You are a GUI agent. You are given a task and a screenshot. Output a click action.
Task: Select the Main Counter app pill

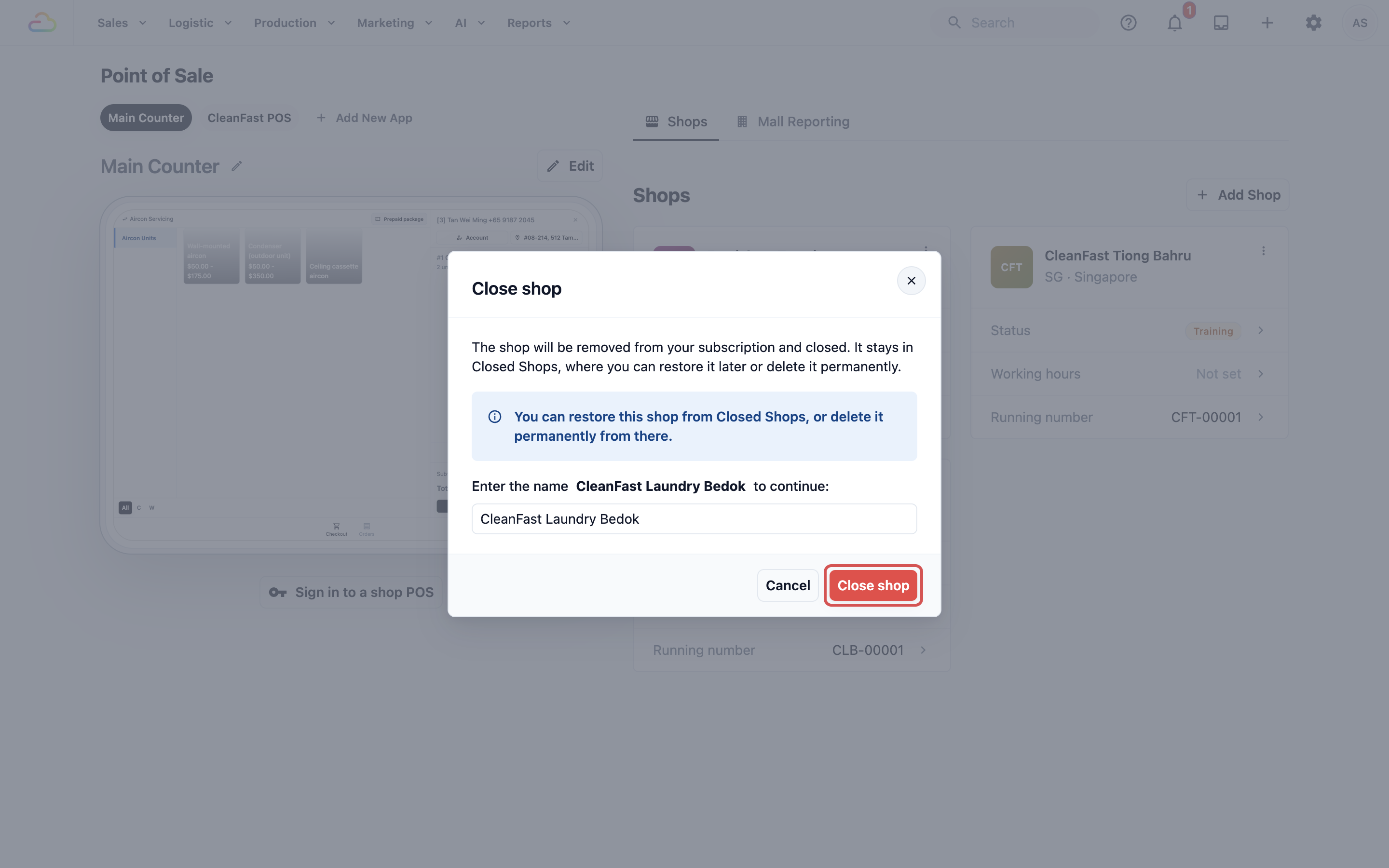click(x=146, y=118)
